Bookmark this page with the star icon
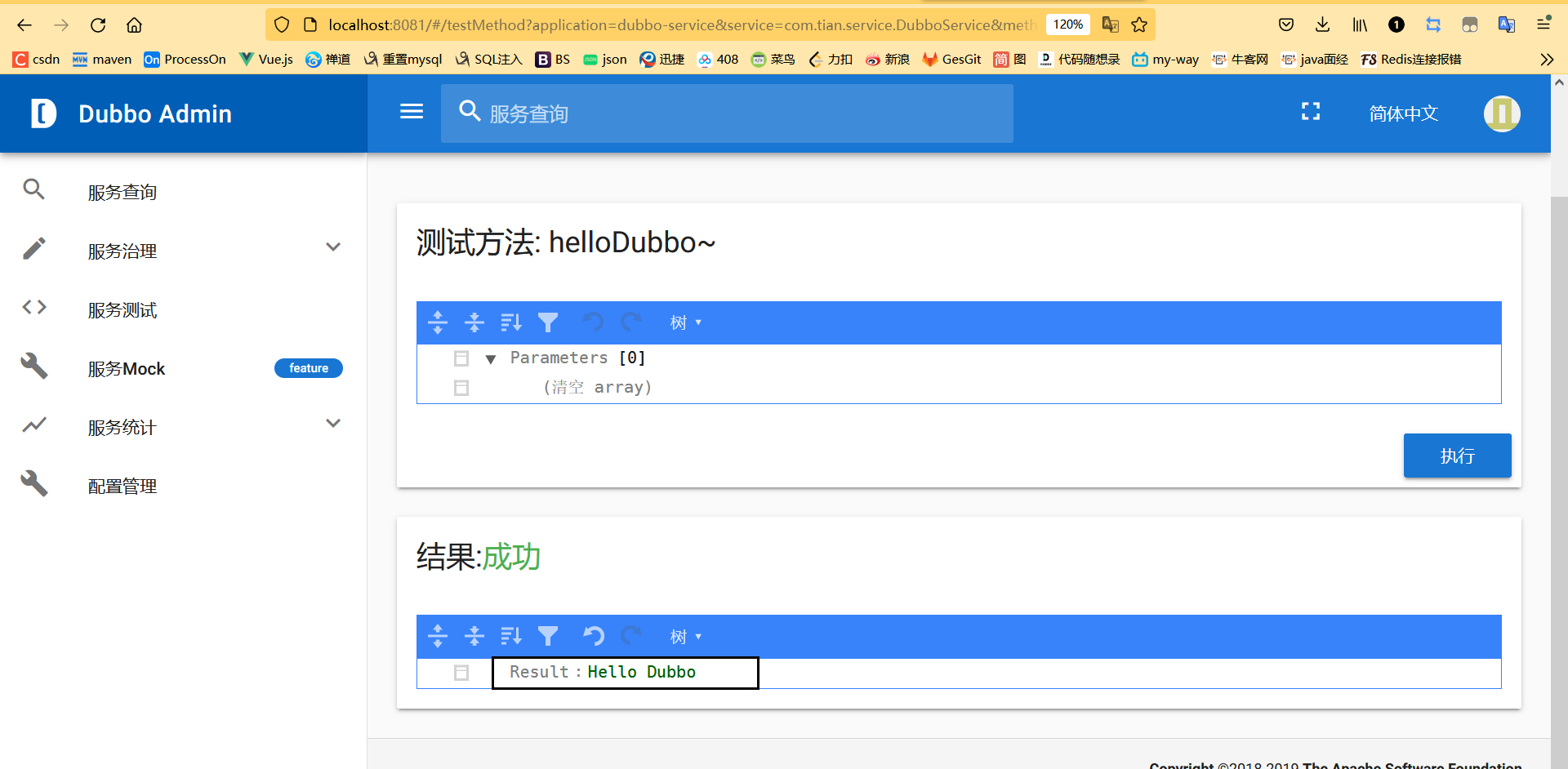 point(1139,24)
